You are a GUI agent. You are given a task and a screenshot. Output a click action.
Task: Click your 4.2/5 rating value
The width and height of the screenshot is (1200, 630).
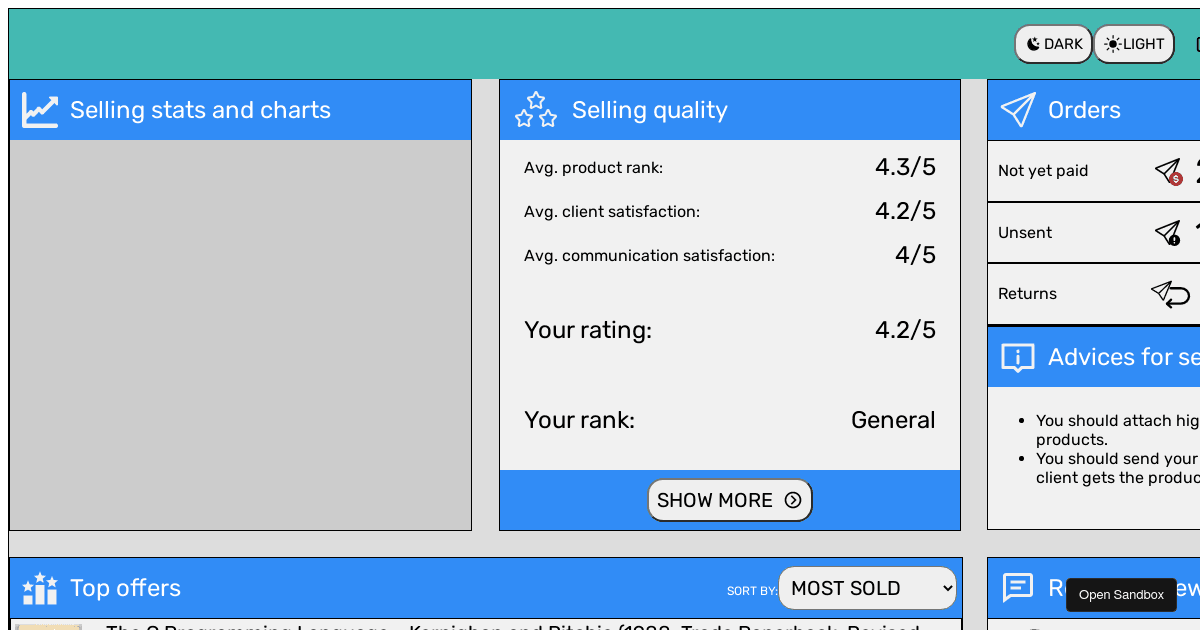pyautogui.click(x=905, y=330)
